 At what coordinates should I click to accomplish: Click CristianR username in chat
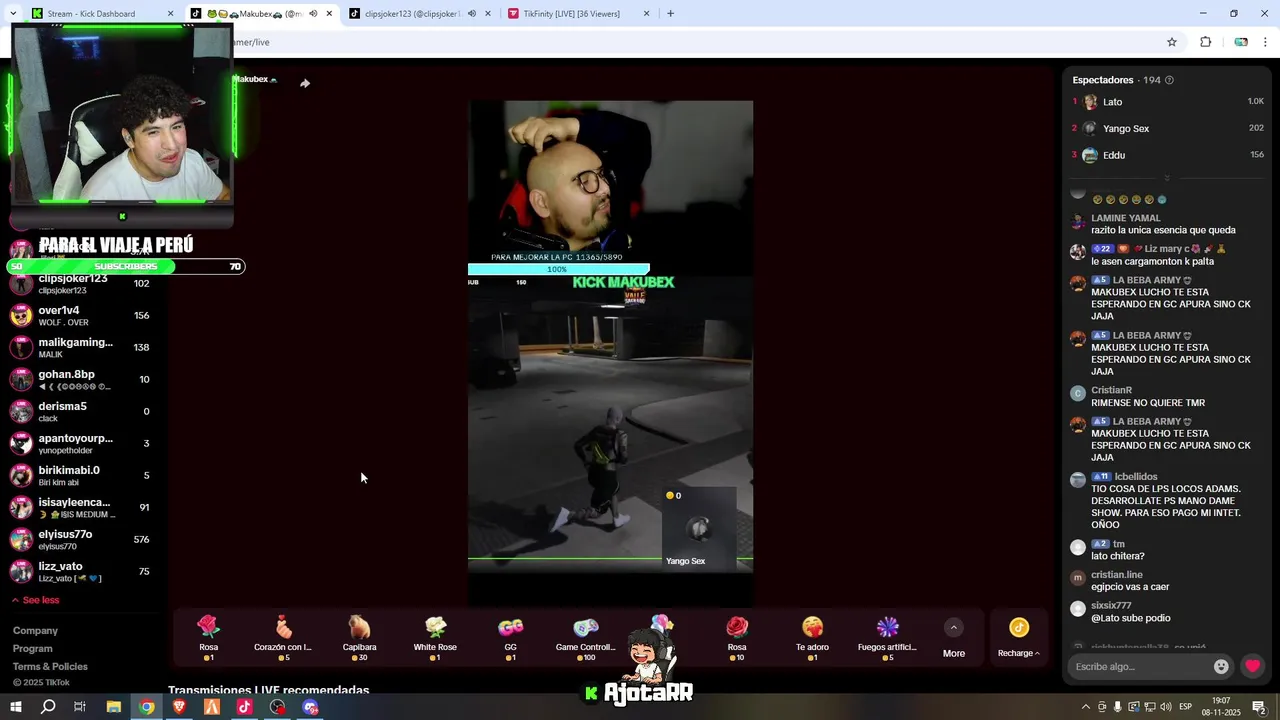(x=1111, y=390)
